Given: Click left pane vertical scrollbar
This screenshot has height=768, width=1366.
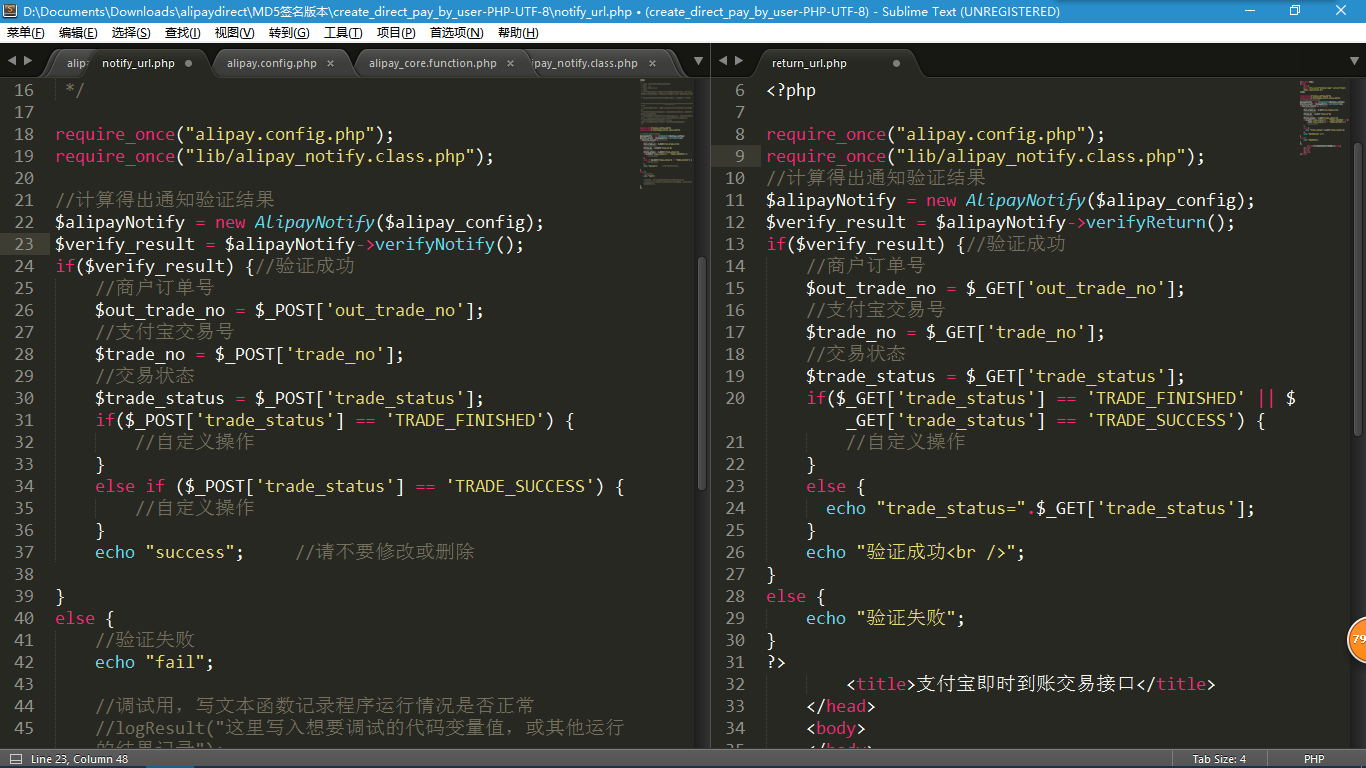Looking at the screenshot, I should click(702, 372).
